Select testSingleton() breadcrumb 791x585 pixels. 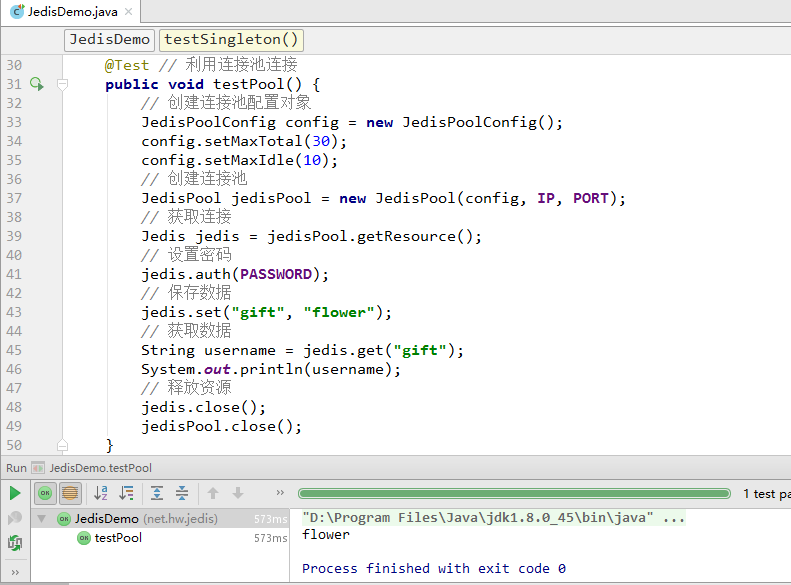point(231,40)
